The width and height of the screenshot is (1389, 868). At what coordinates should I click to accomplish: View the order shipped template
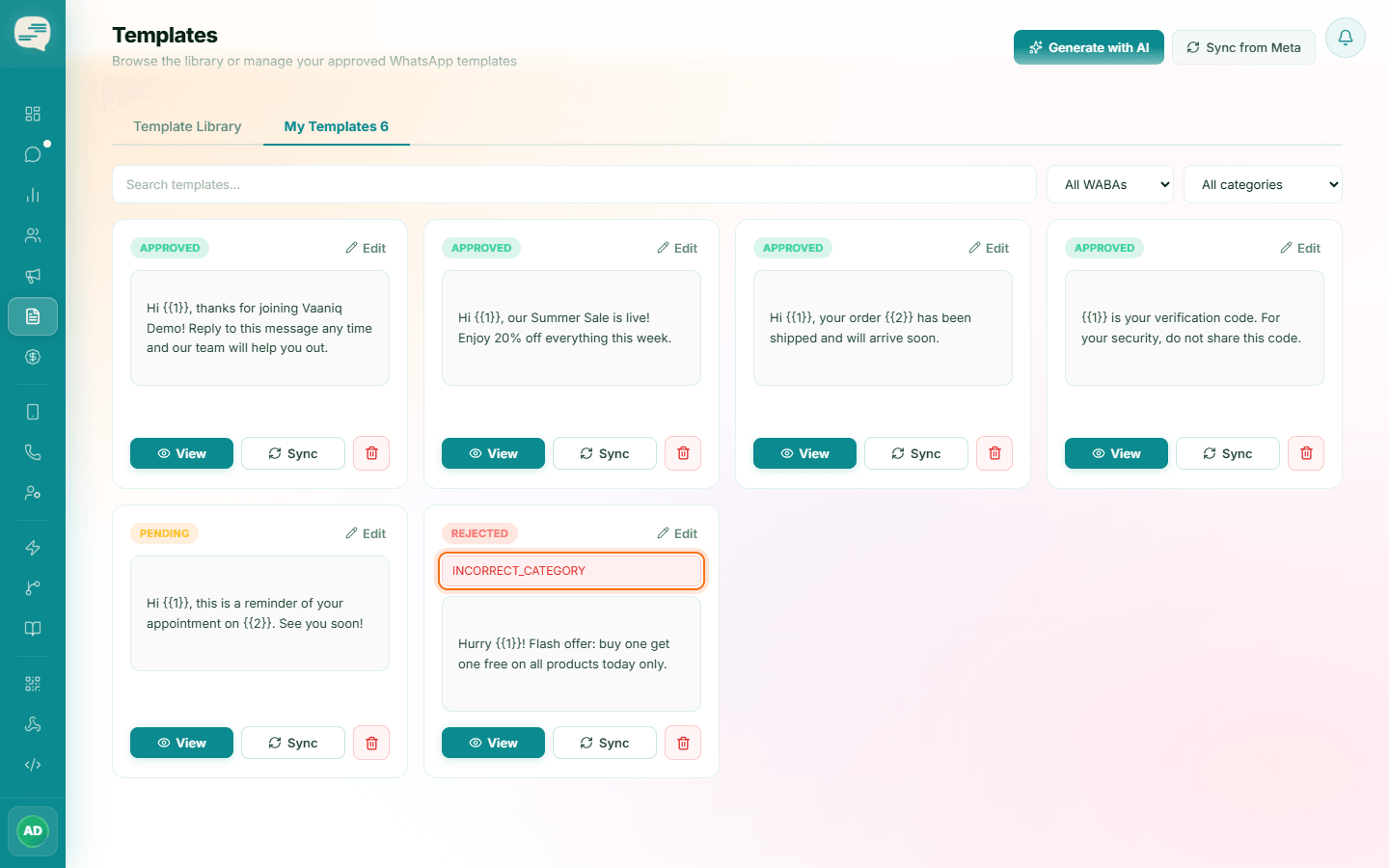click(x=804, y=453)
